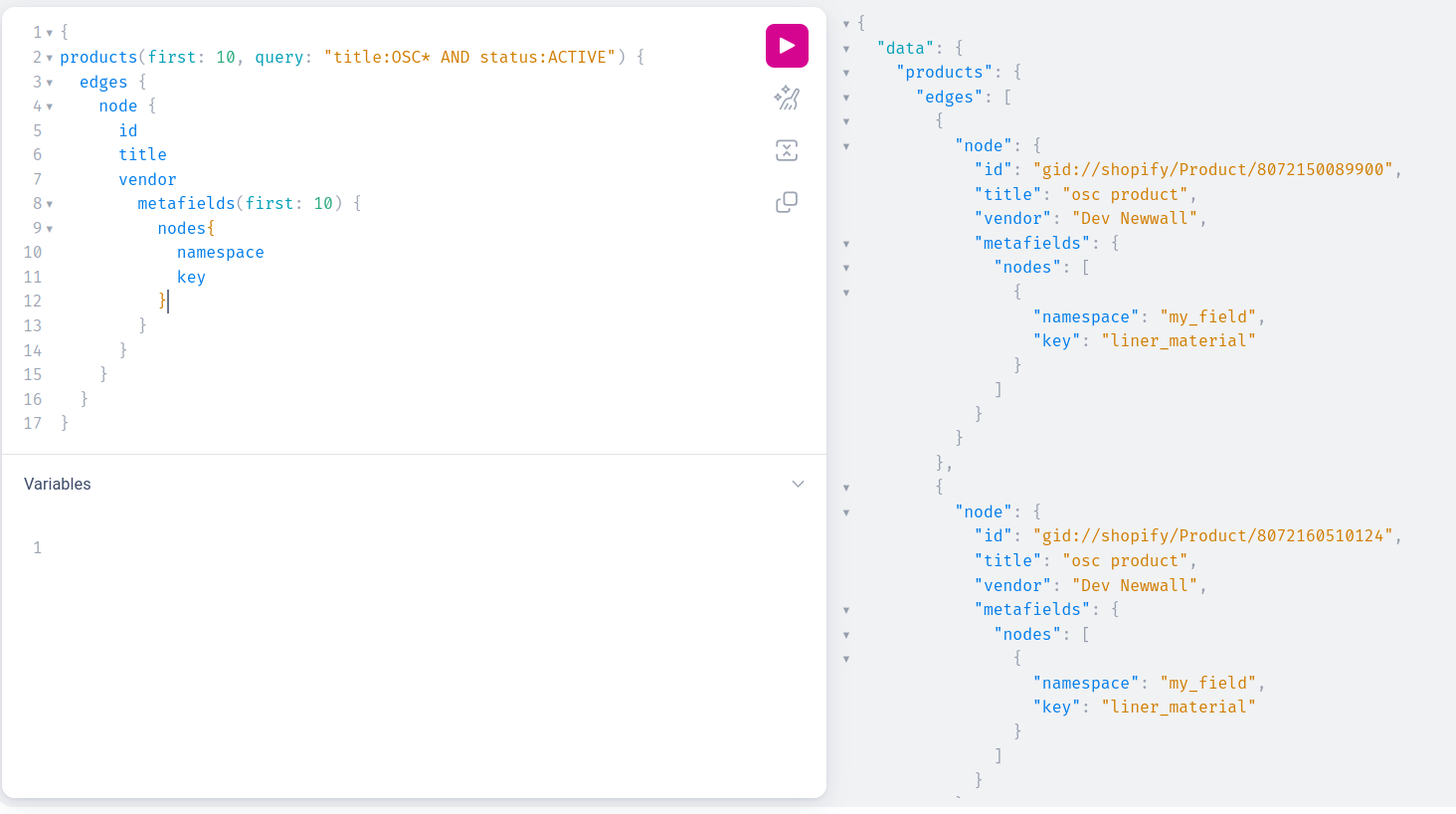
Task: Run the query with the play button
Action: click(x=787, y=46)
